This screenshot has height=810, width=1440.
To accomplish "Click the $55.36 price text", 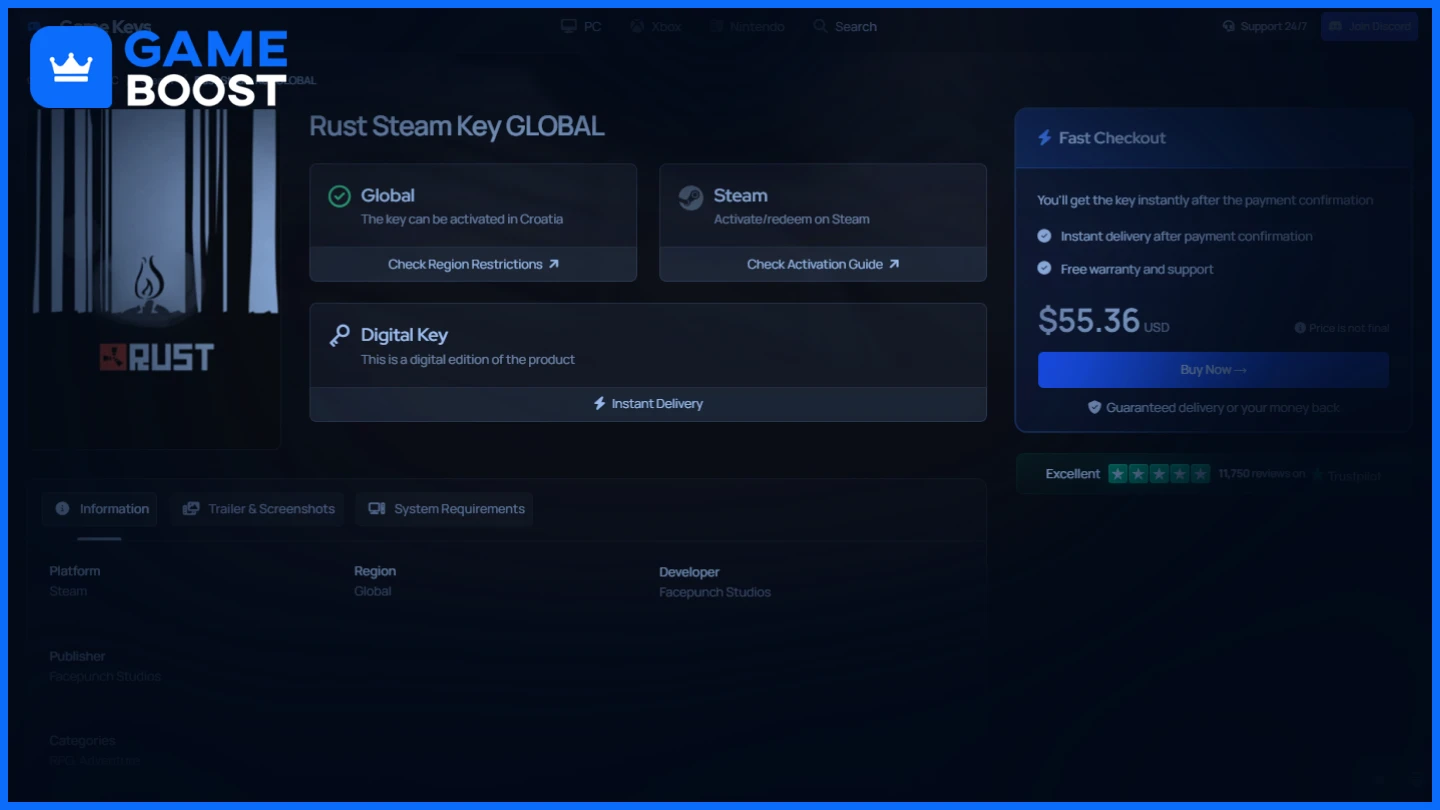I will [x=1089, y=320].
